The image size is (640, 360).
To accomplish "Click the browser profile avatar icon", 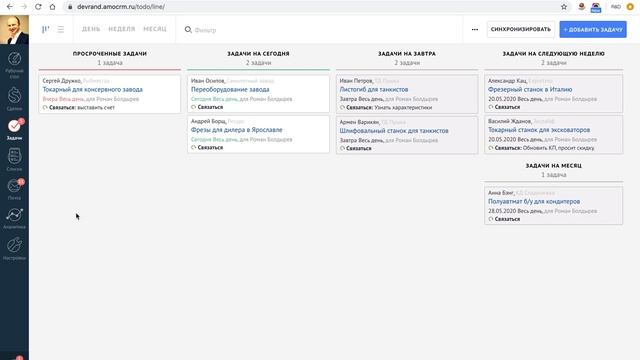I will pos(630,7).
